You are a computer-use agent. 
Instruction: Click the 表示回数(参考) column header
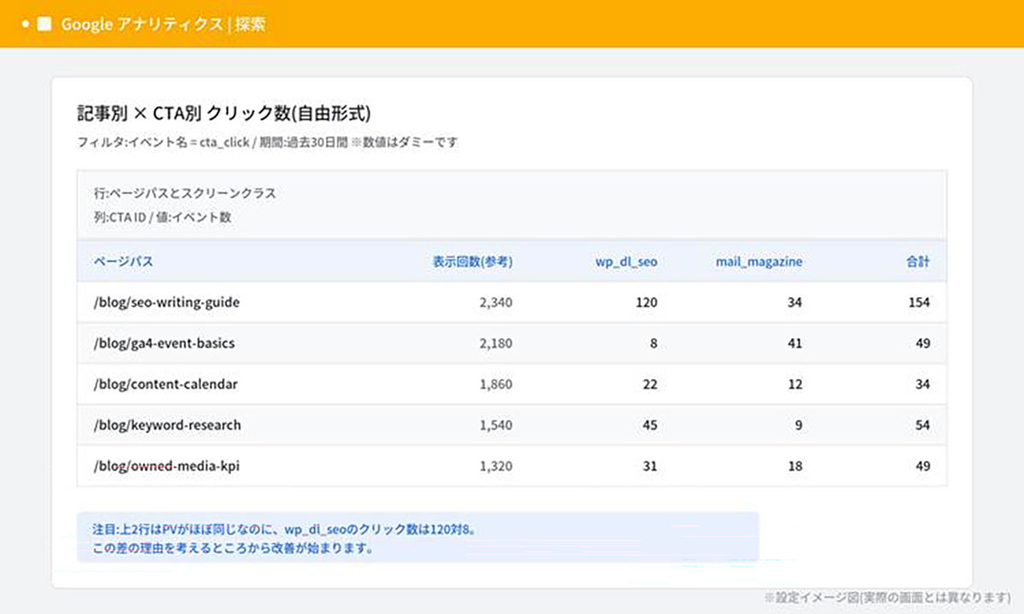(473, 262)
